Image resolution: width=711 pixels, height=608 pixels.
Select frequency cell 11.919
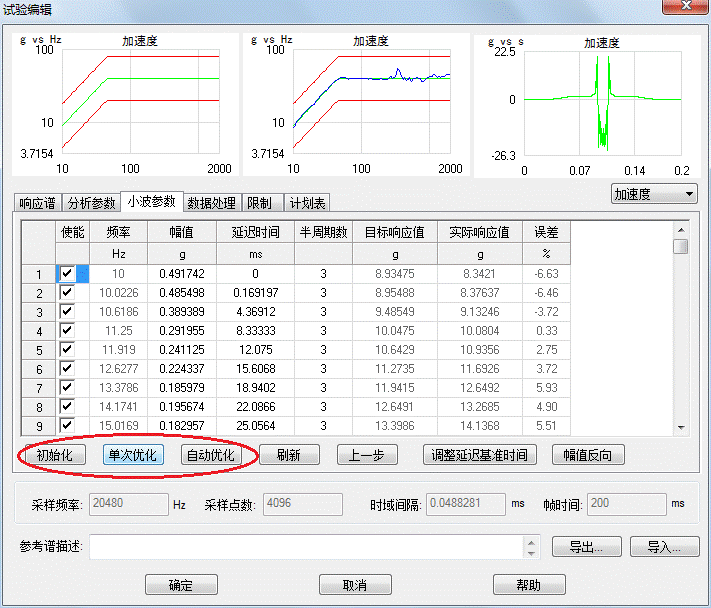(118, 350)
